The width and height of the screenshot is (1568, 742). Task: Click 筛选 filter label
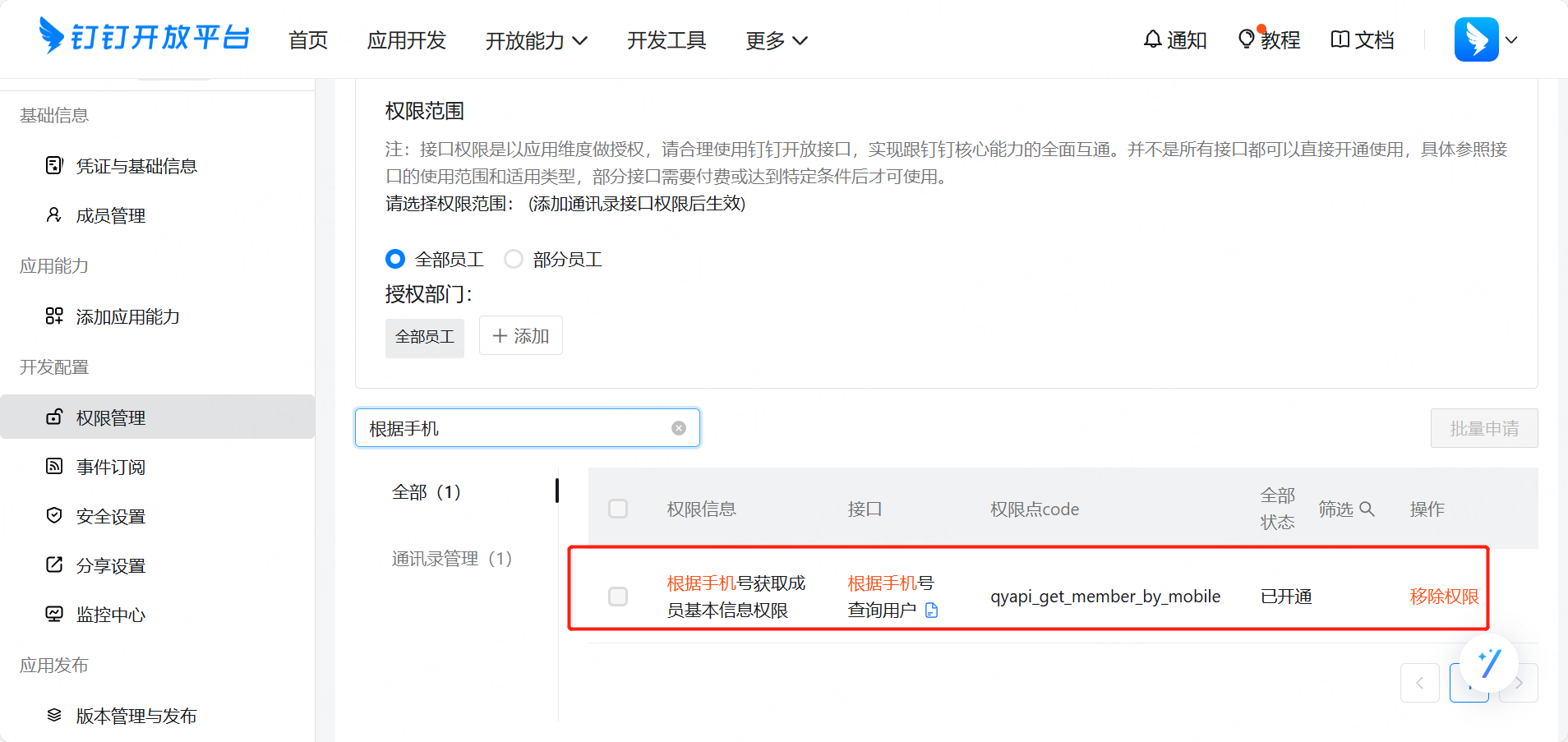pyautogui.click(x=1335, y=509)
